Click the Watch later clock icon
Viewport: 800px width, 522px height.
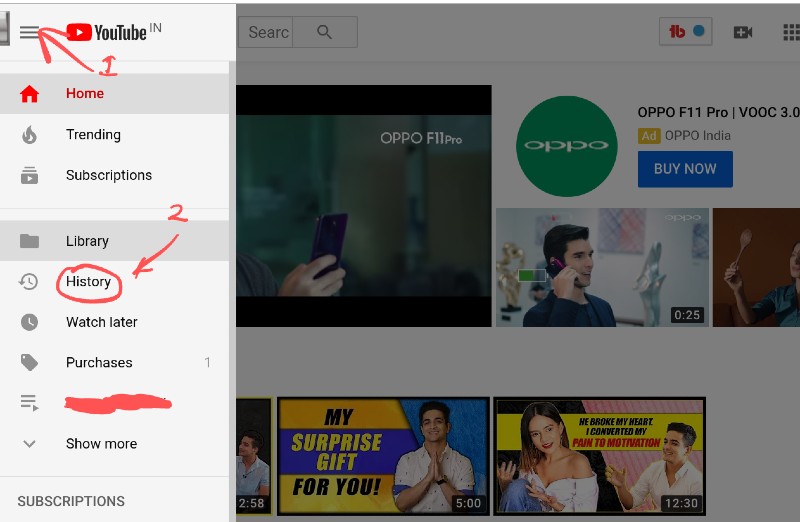coord(29,322)
